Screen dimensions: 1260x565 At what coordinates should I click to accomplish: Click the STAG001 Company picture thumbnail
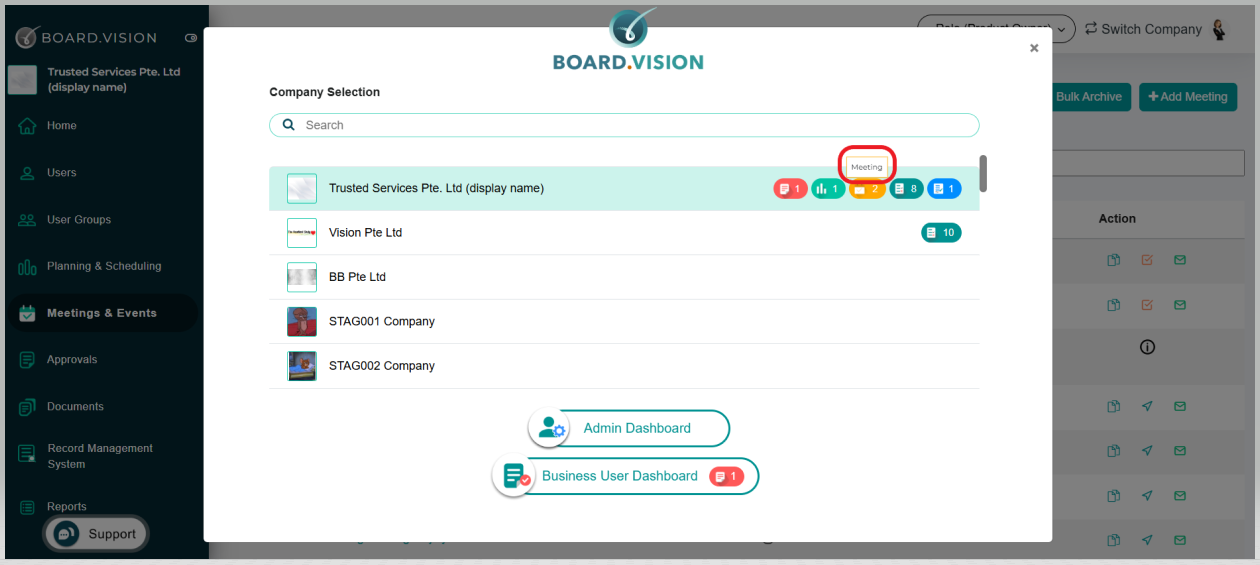tap(302, 321)
